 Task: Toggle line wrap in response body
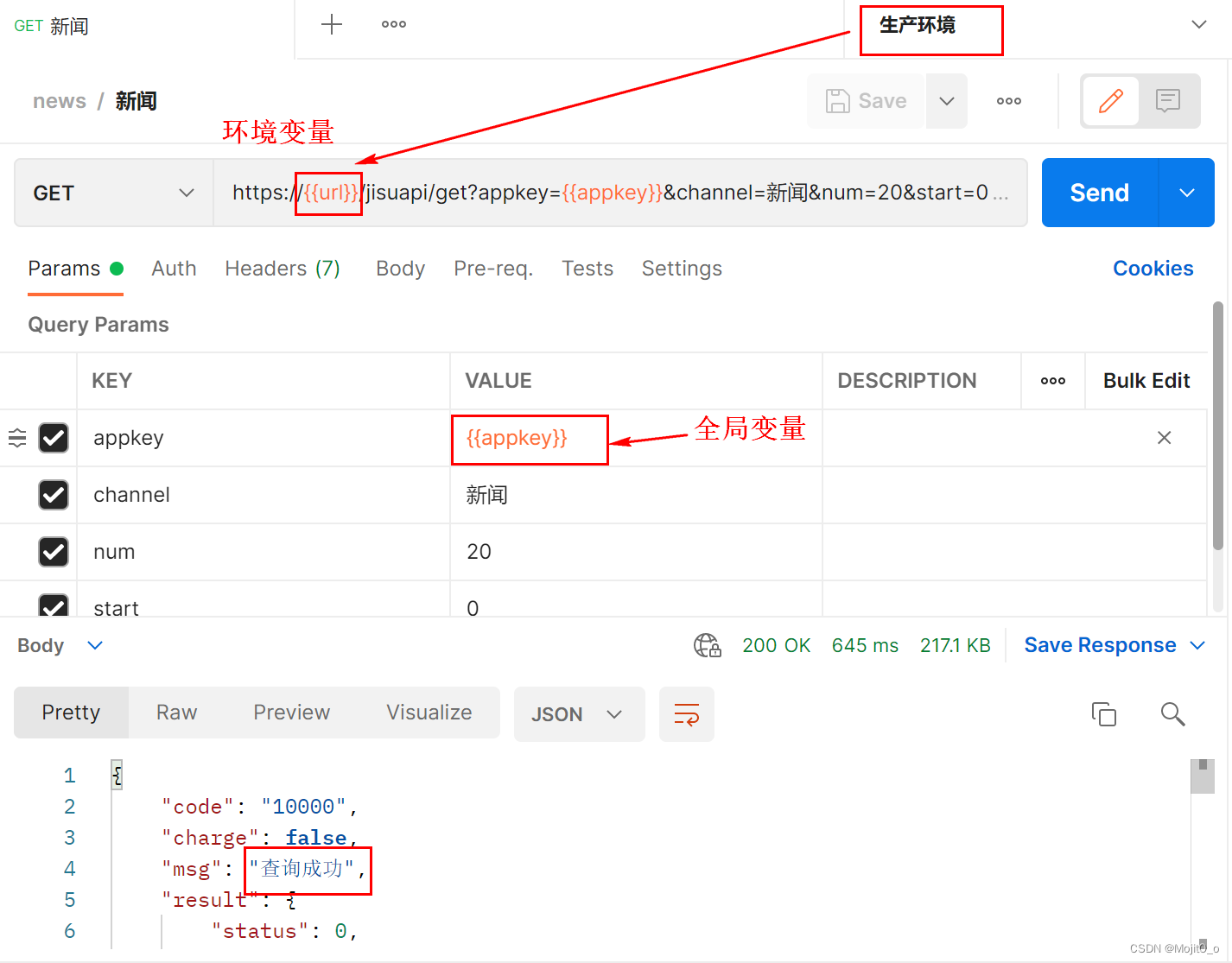[x=687, y=714]
